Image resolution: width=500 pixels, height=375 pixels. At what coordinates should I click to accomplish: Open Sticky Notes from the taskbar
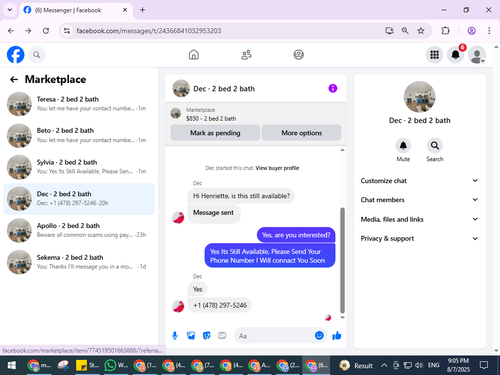point(87,366)
